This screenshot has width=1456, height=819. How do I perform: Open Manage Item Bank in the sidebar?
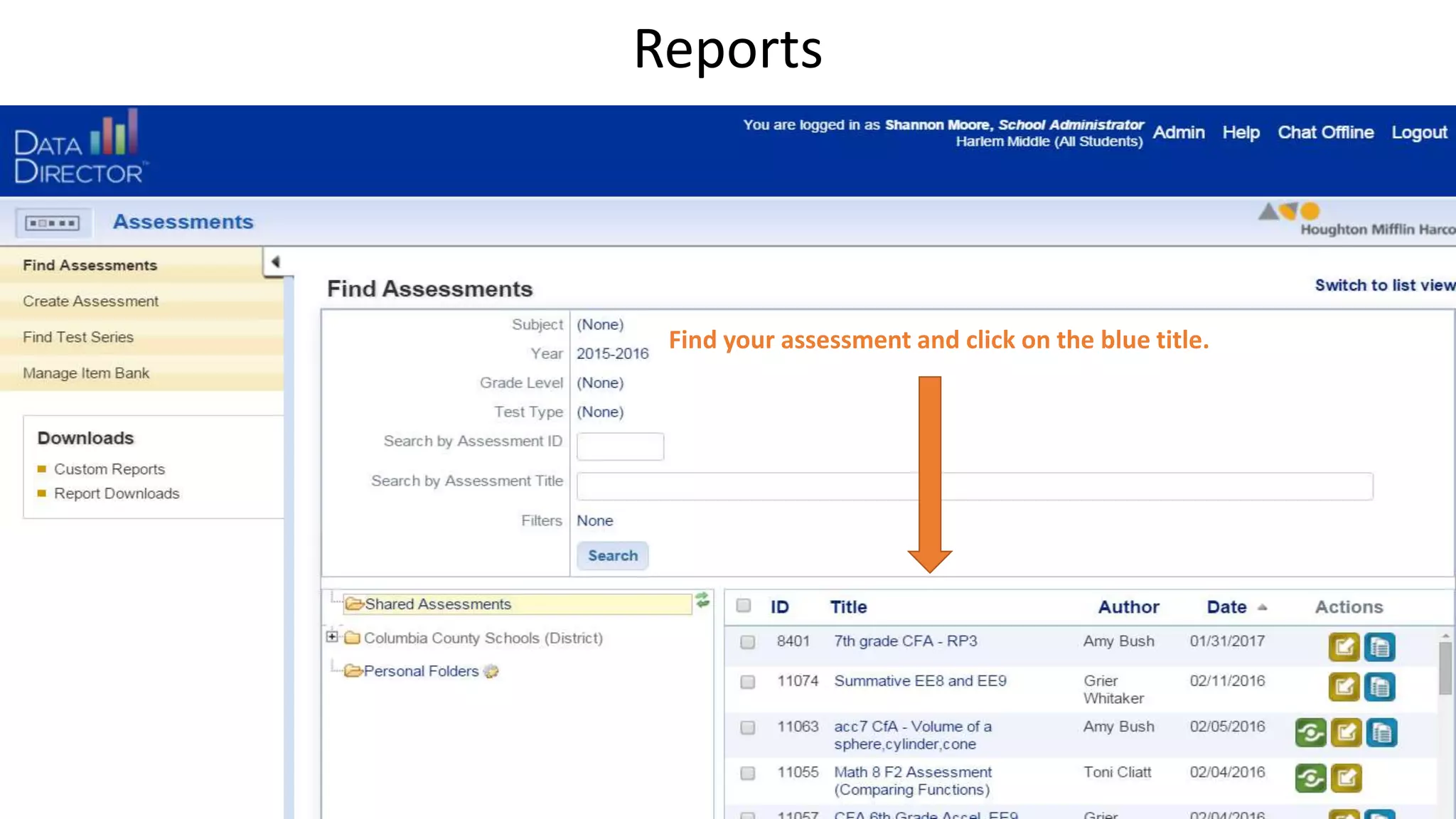(141, 373)
